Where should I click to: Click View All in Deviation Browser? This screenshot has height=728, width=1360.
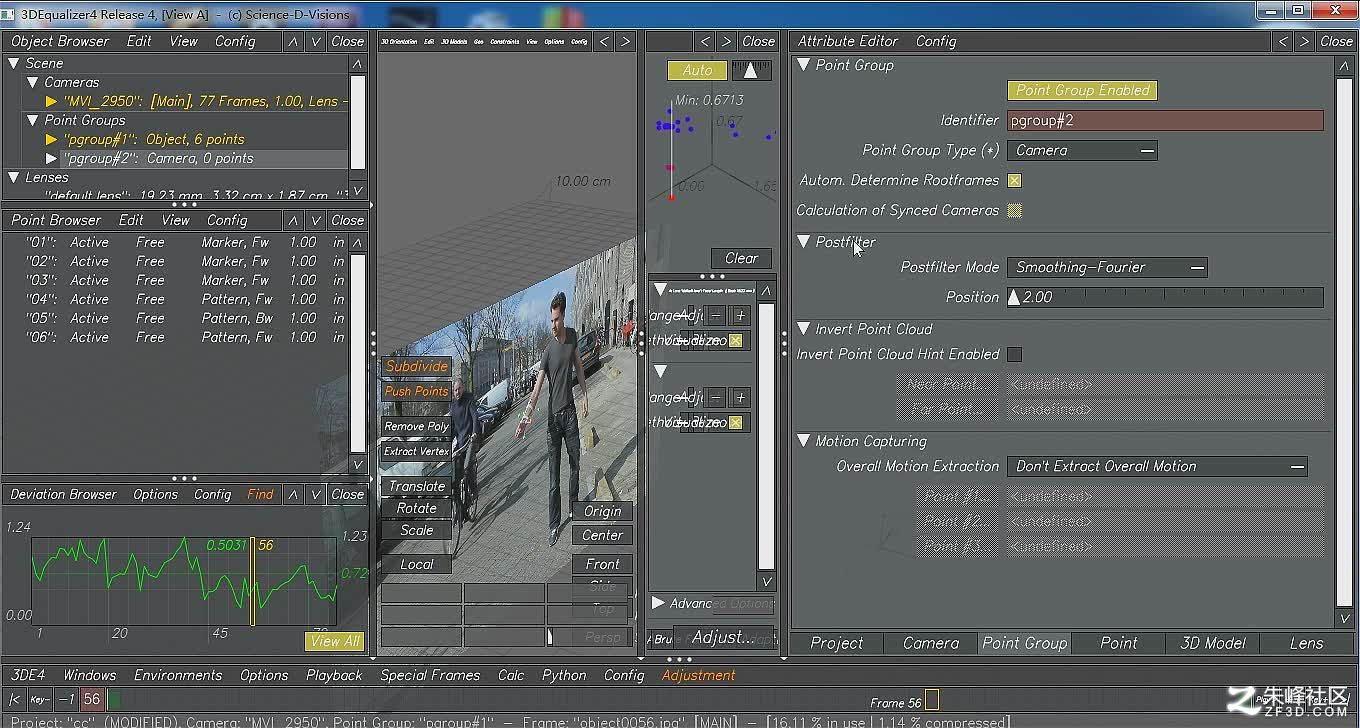335,641
